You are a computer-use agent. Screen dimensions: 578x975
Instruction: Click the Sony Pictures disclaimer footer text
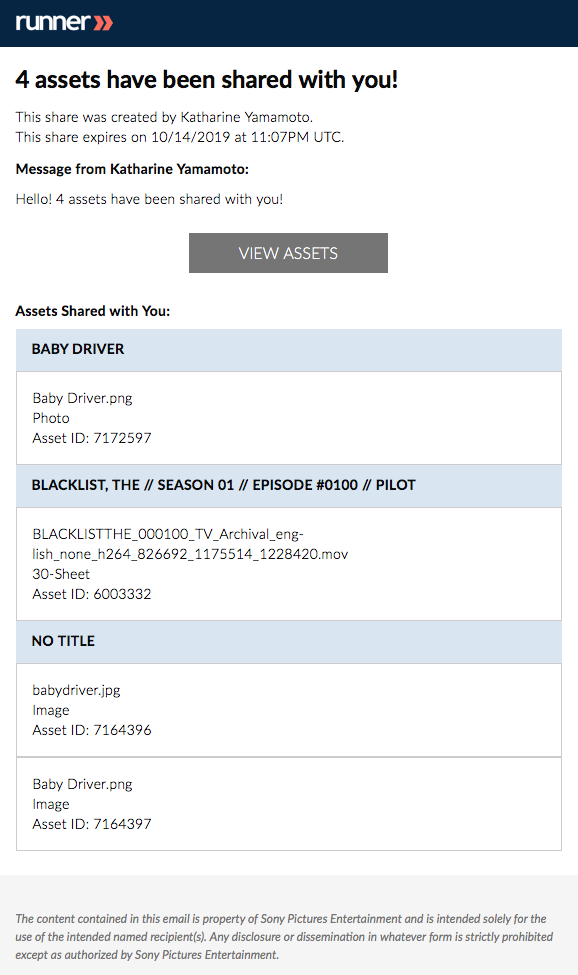pos(284,936)
